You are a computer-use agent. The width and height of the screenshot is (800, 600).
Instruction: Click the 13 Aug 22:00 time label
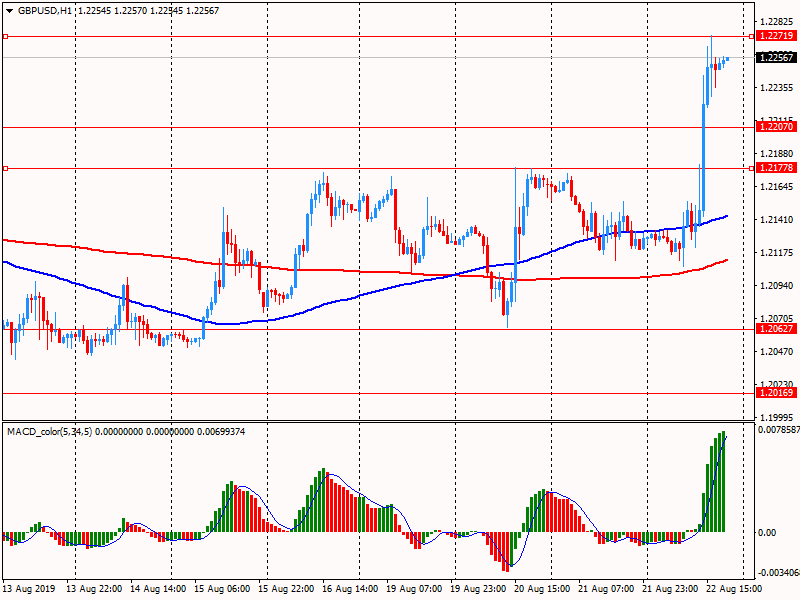tap(94, 589)
